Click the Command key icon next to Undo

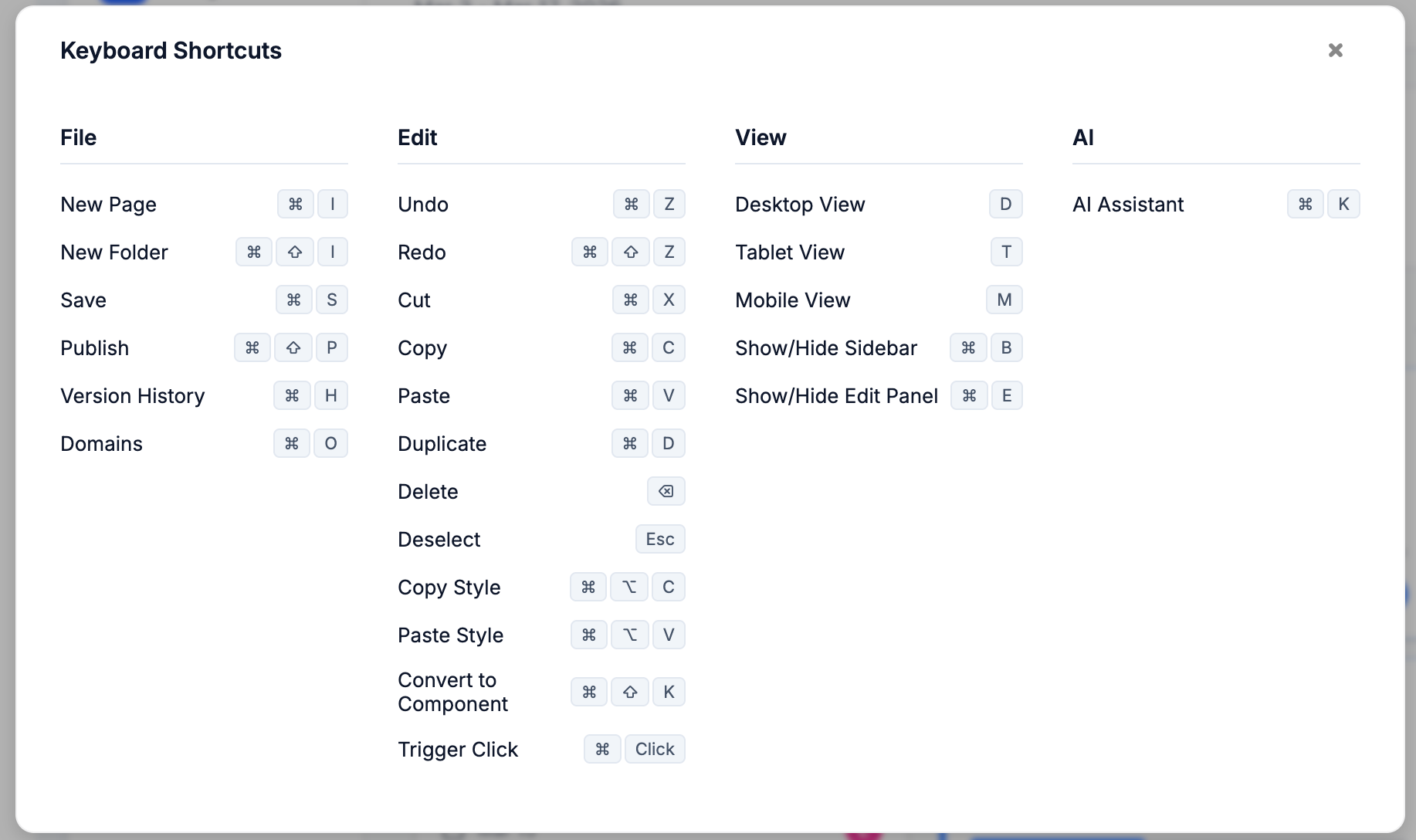632,204
